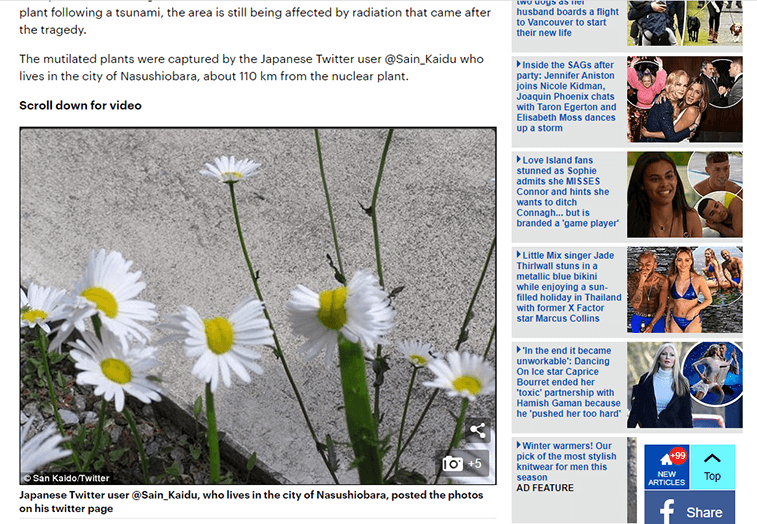Click the Little Mix bikini thumbnail
Viewport: 757px width, 524px height.
click(x=684, y=290)
